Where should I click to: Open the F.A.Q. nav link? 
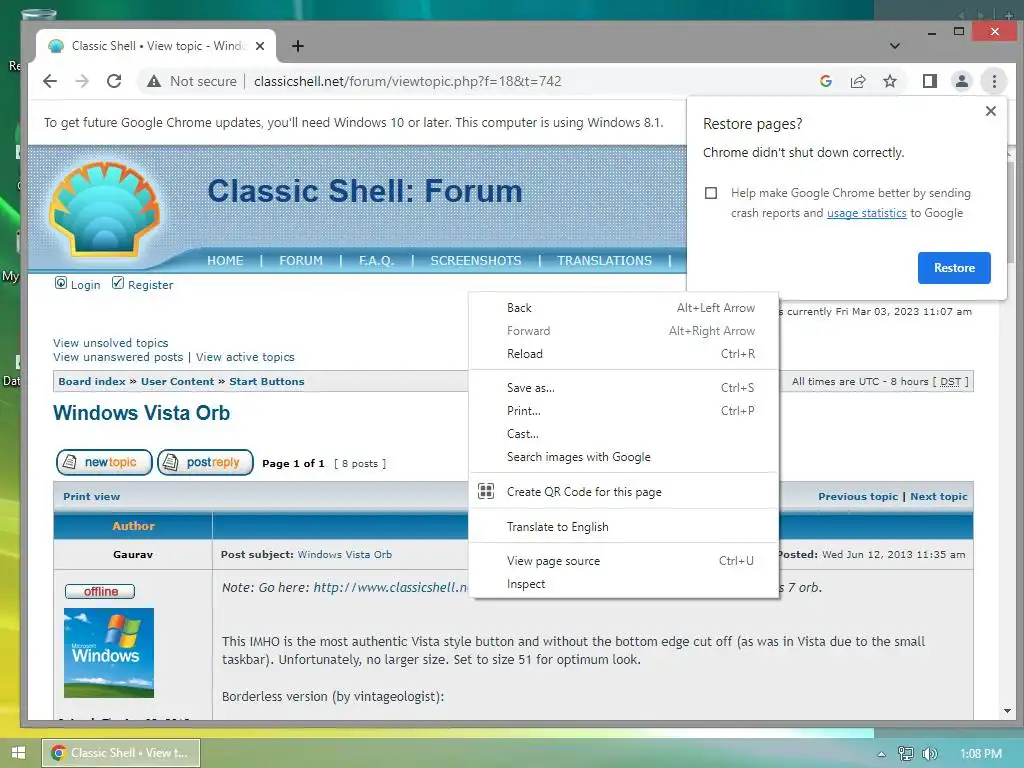(x=376, y=261)
